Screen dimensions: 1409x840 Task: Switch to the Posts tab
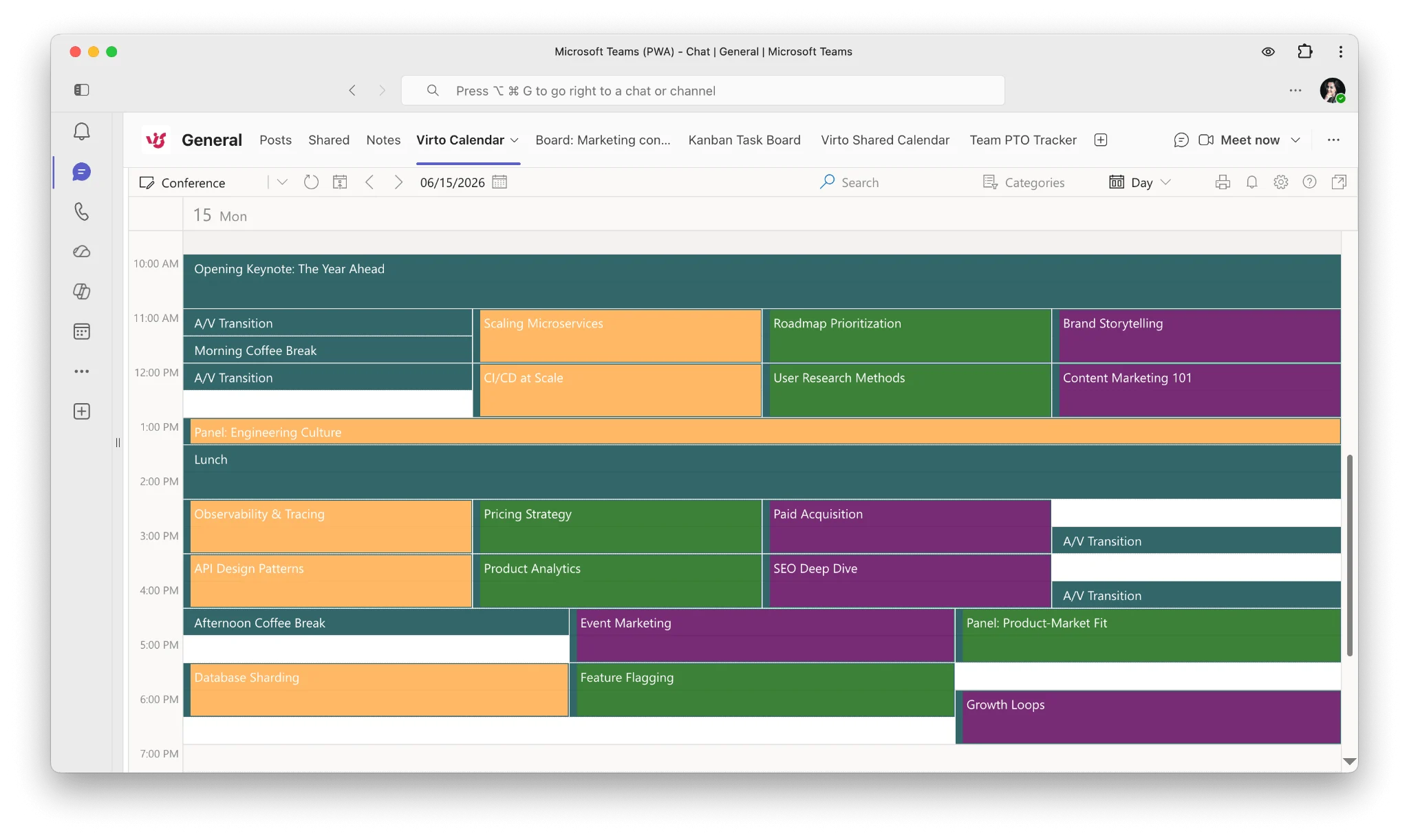pyautogui.click(x=275, y=140)
